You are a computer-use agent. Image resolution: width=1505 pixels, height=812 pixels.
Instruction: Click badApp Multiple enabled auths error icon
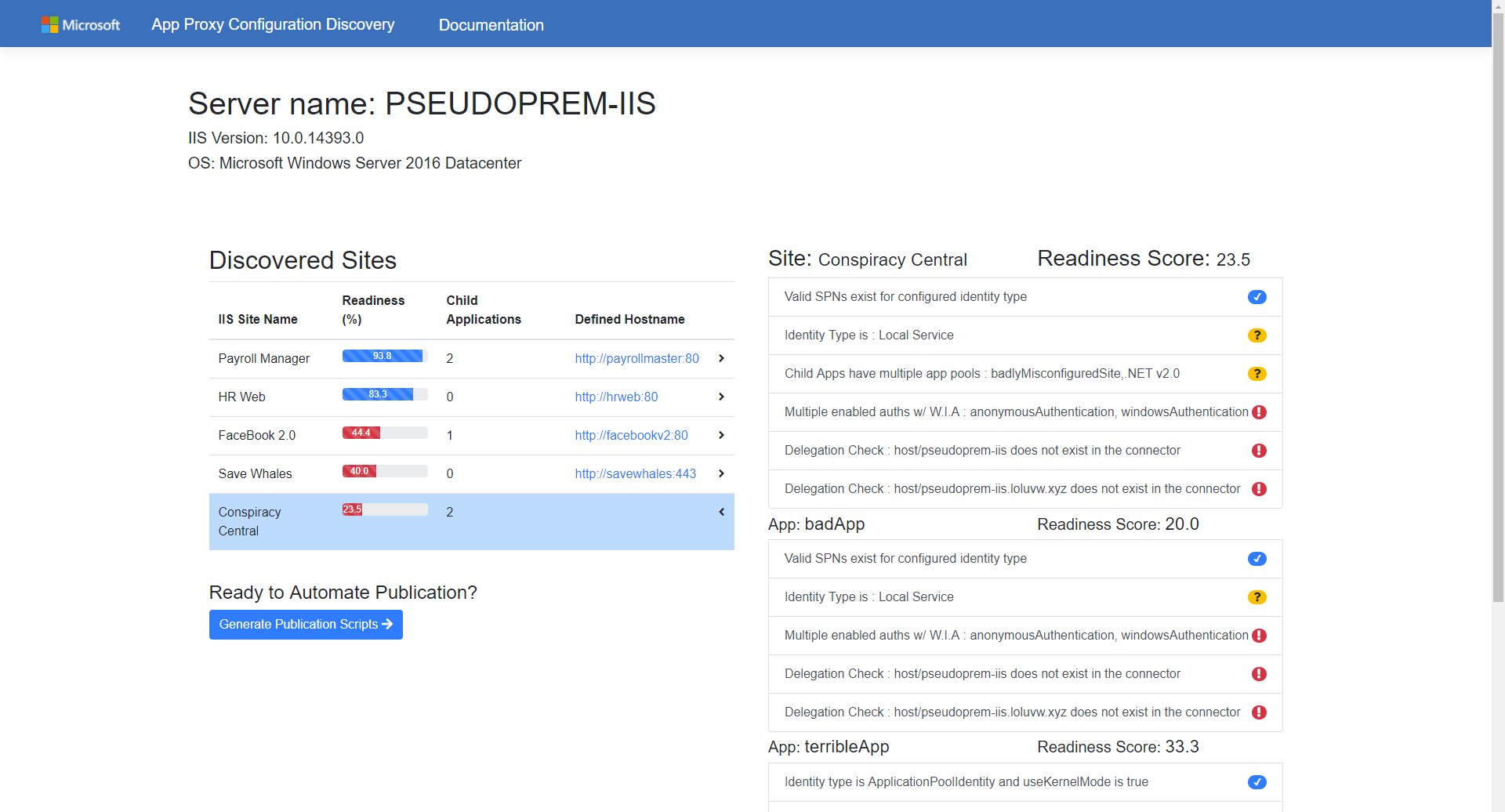(x=1259, y=636)
